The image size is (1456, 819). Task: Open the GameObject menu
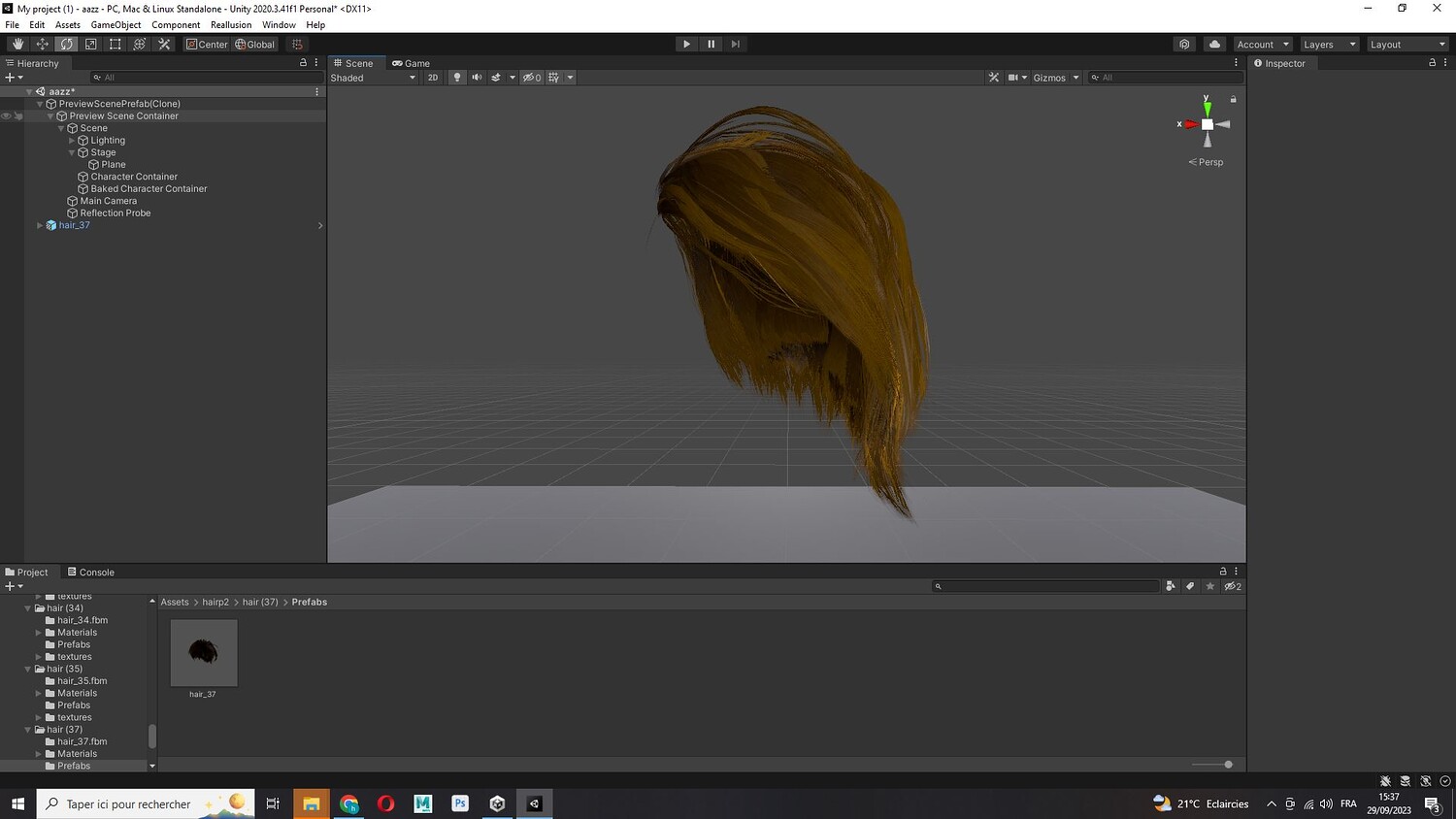point(116,25)
